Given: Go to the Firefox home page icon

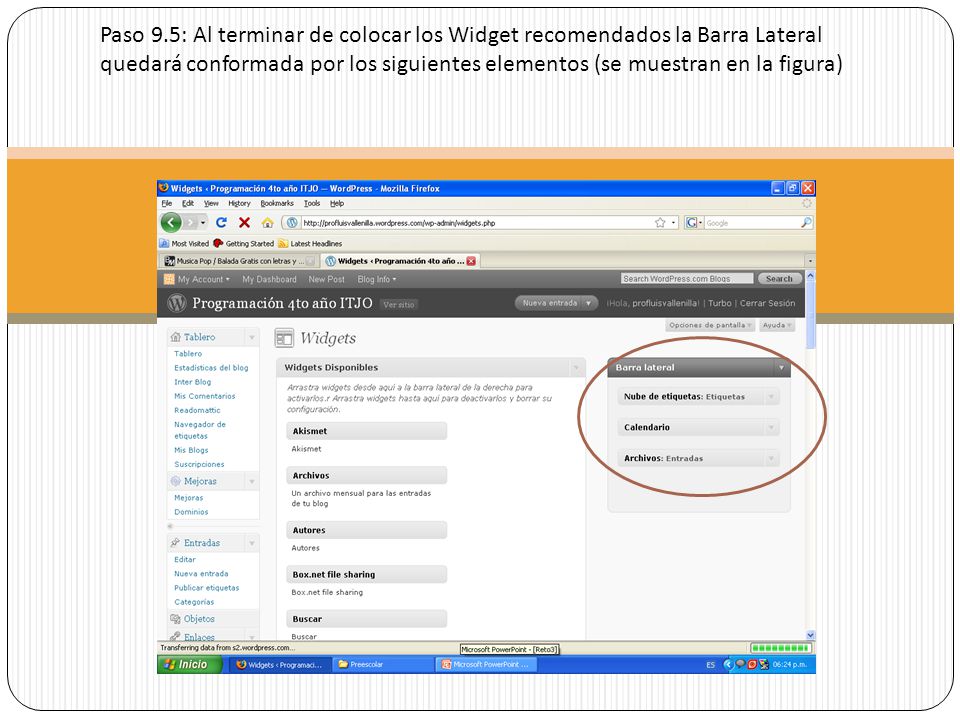Looking at the screenshot, I should coord(268,222).
